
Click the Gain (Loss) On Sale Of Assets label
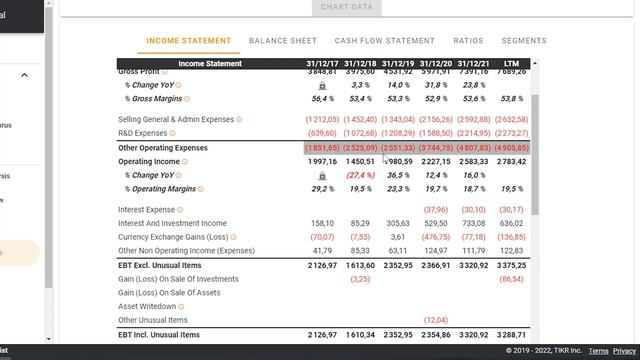tap(169, 293)
